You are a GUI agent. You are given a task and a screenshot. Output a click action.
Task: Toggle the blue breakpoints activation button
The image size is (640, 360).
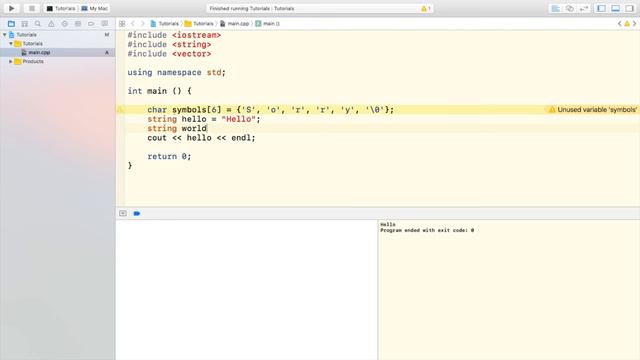click(x=137, y=213)
